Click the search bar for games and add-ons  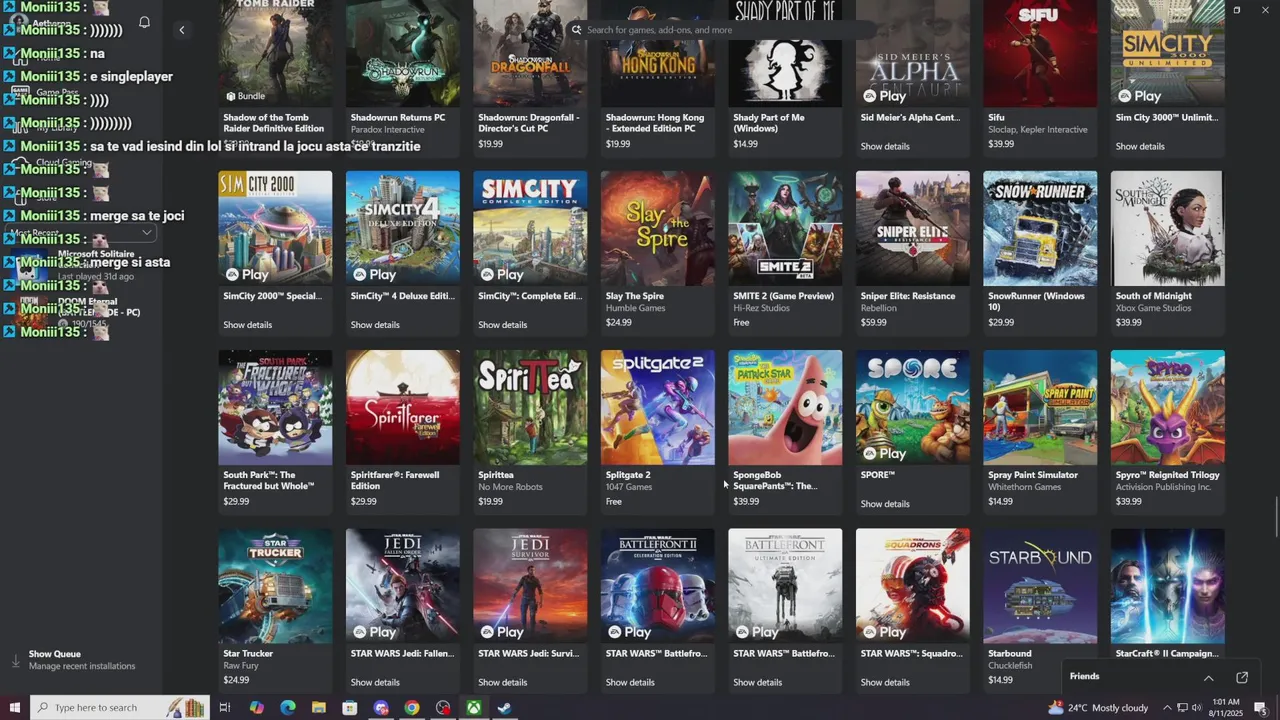[720, 30]
